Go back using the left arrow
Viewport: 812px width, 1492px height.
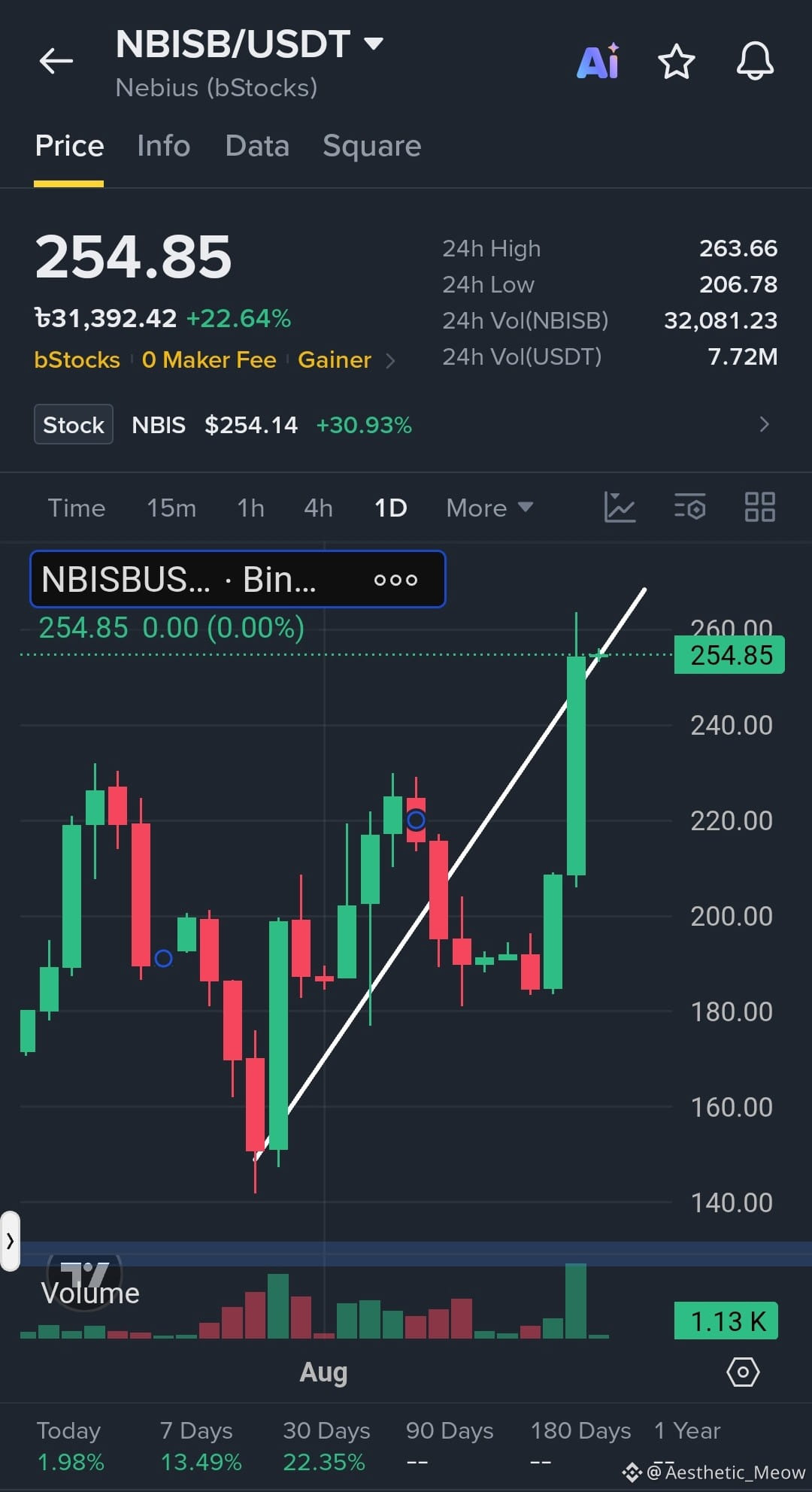click(56, 62)
